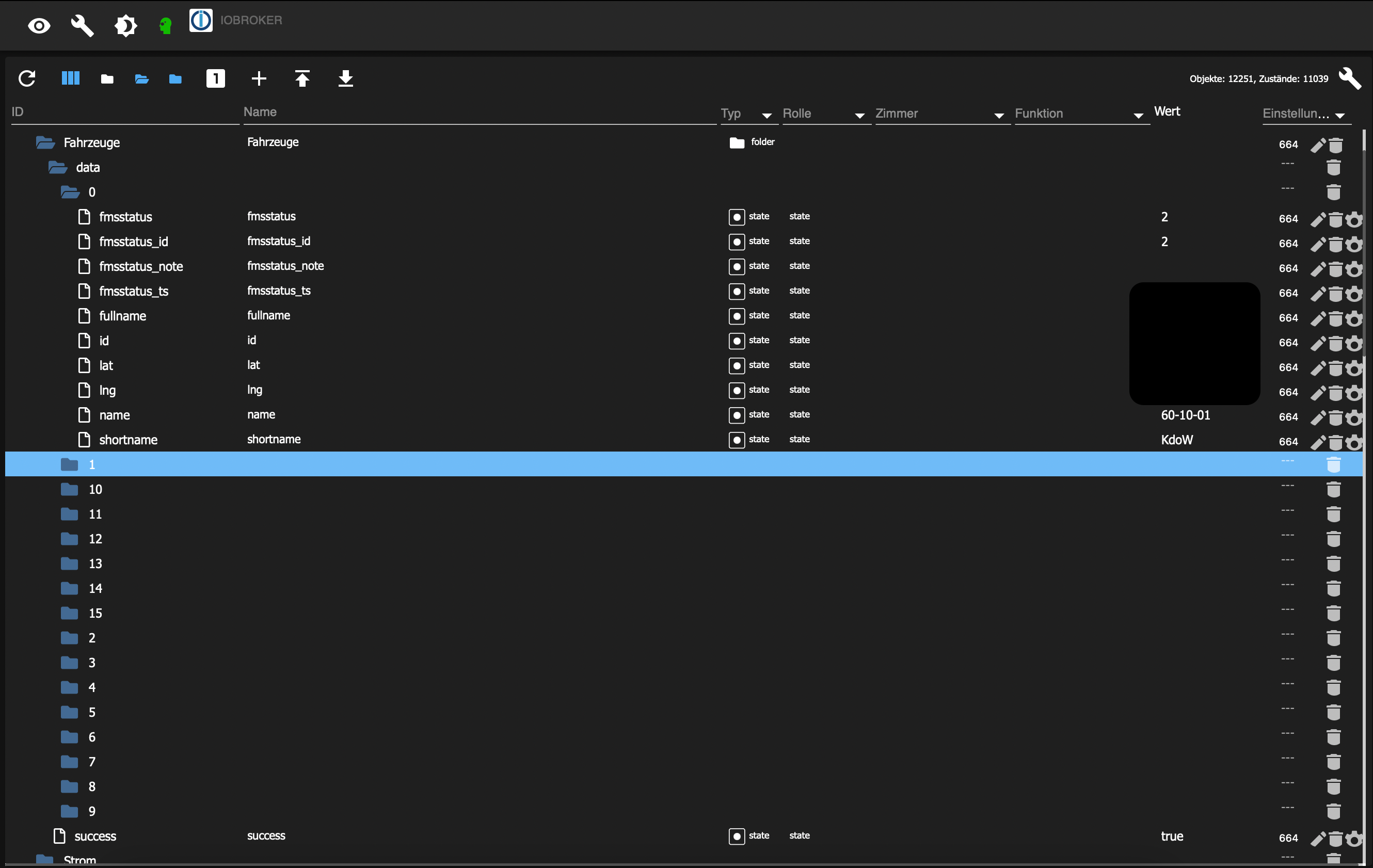Open custom settings gear for shortname row
The image size is (1373, 868).
coord(1354,442)
